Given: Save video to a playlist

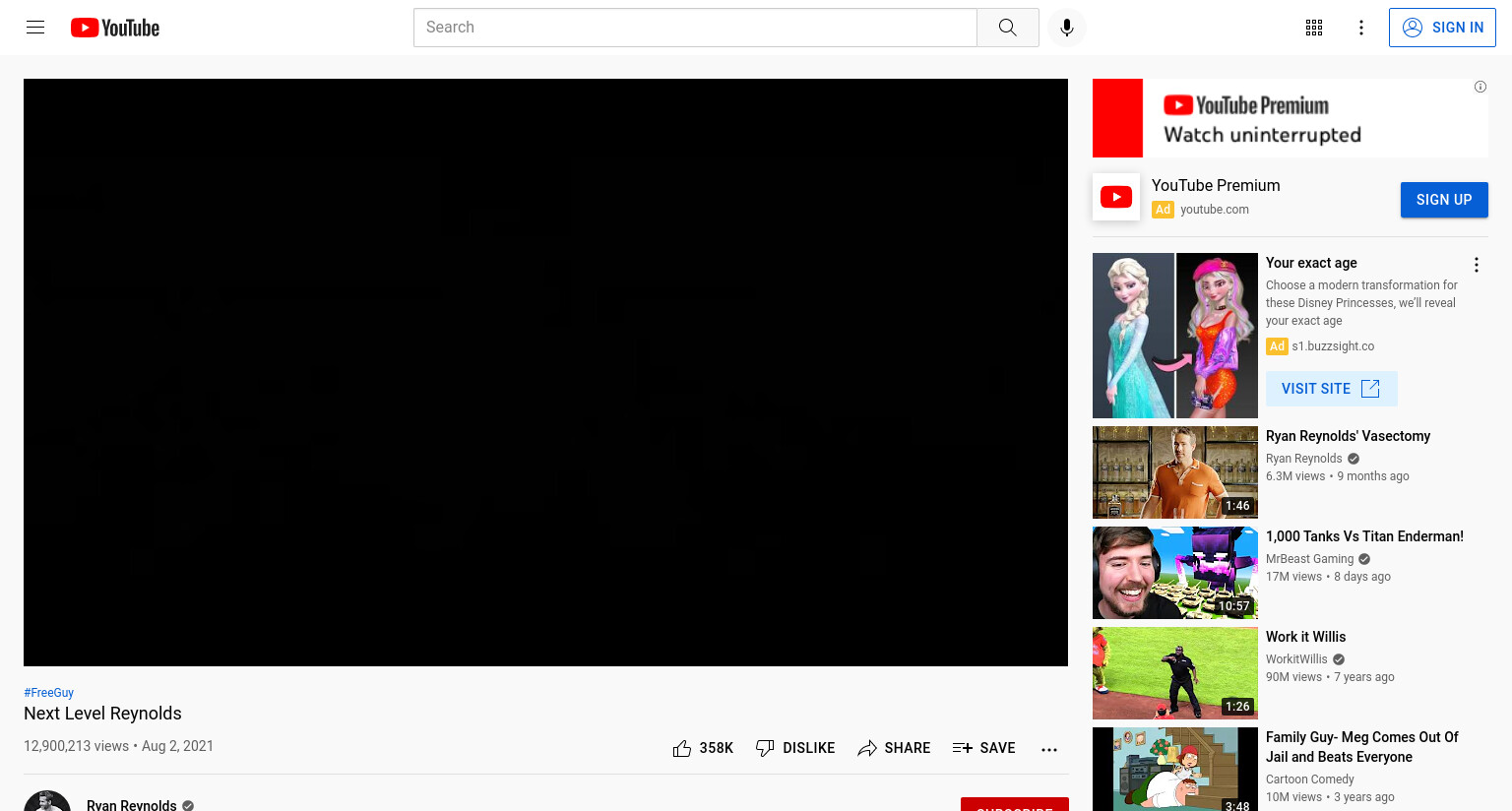Looking at the screenshot, I should pyautogui.click(x=984, y=748).
